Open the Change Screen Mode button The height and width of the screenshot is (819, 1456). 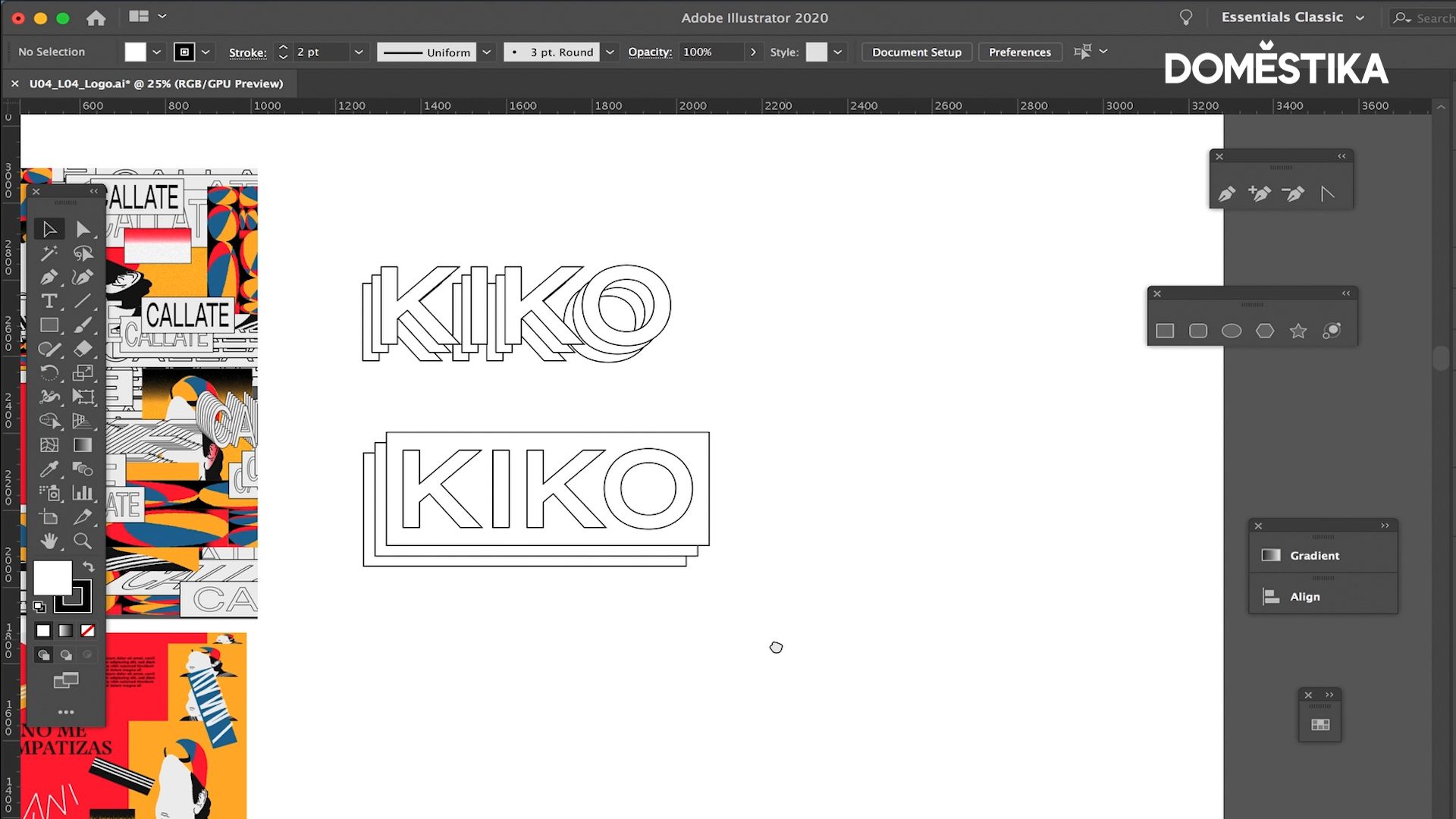pyautogui.click(x=66, y=681)
